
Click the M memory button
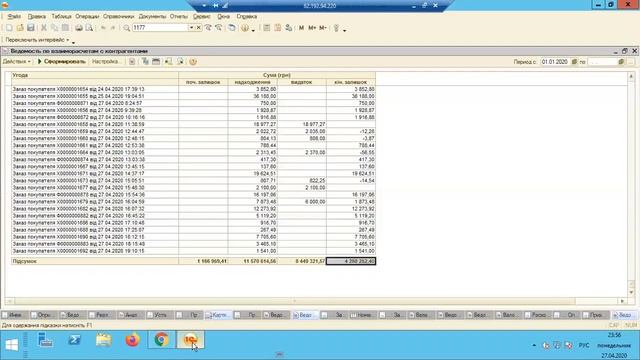point(301,28)
